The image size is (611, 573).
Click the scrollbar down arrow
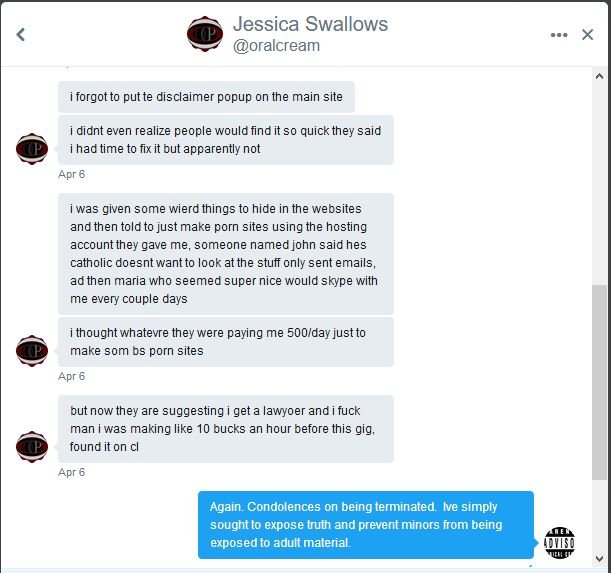click(599, 559)
